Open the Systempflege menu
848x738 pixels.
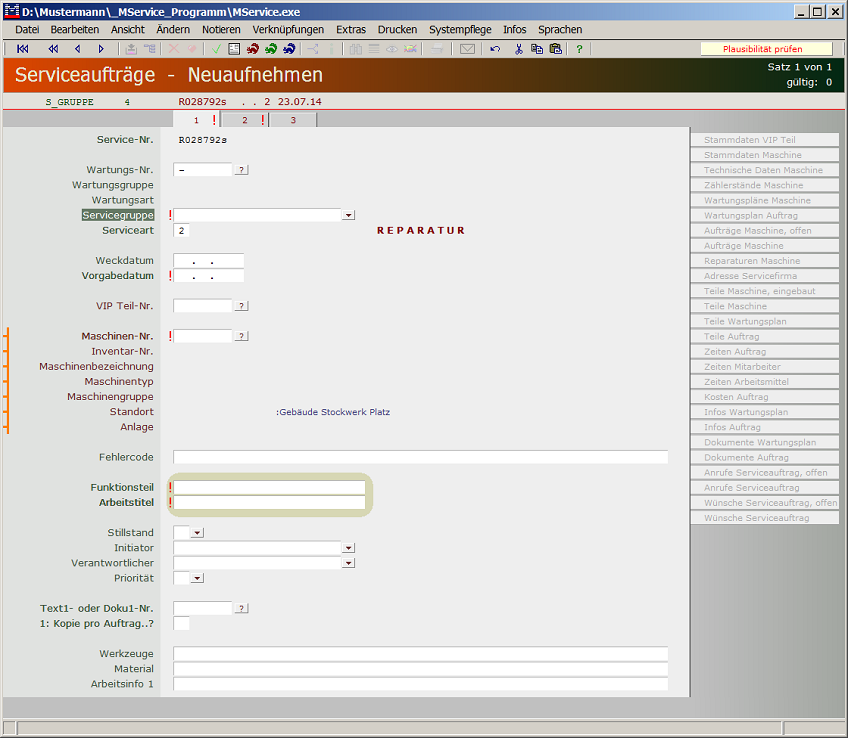pyautogui.click(x=460, y=30)
